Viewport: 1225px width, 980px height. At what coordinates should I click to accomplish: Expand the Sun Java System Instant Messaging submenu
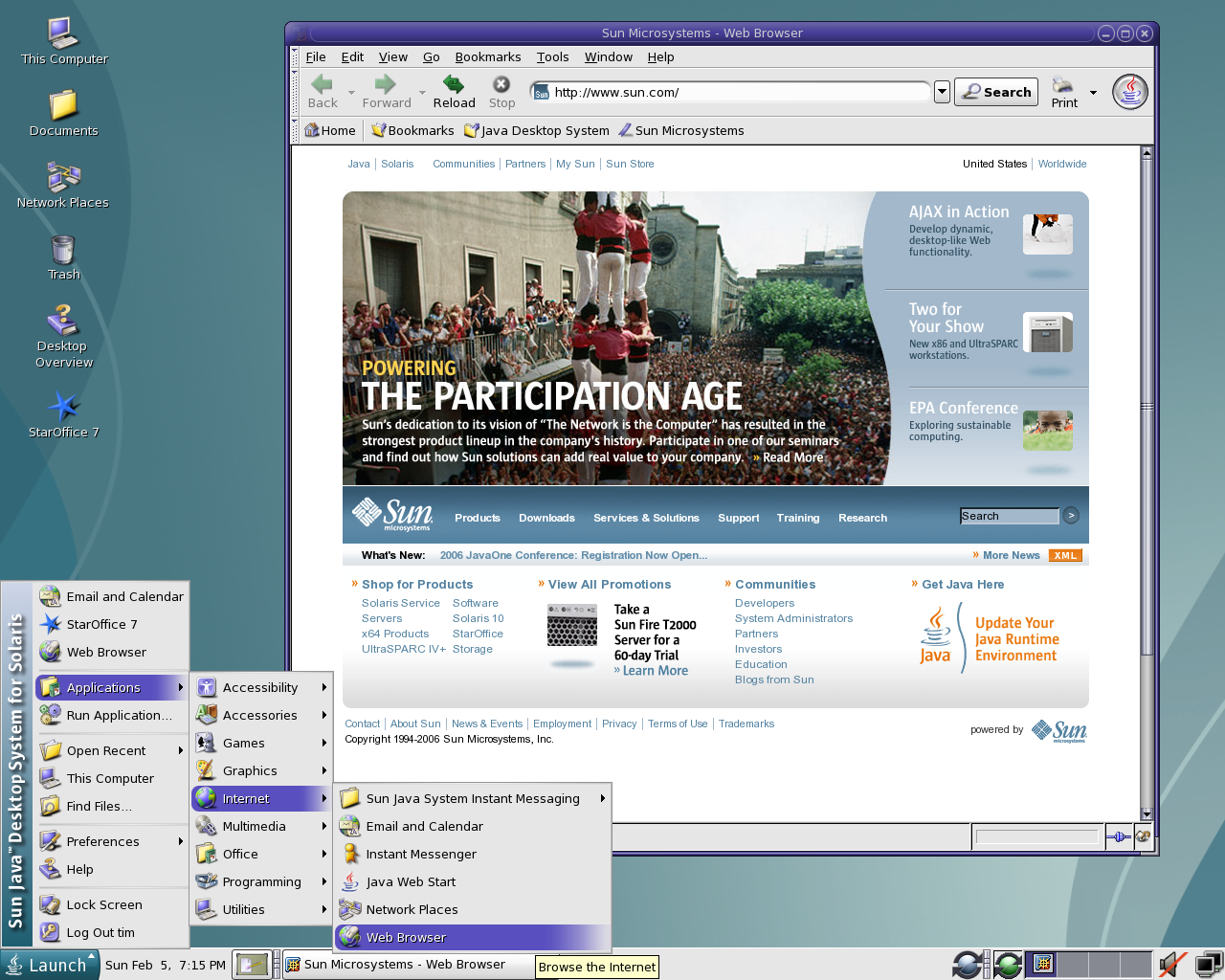point(472,798)
